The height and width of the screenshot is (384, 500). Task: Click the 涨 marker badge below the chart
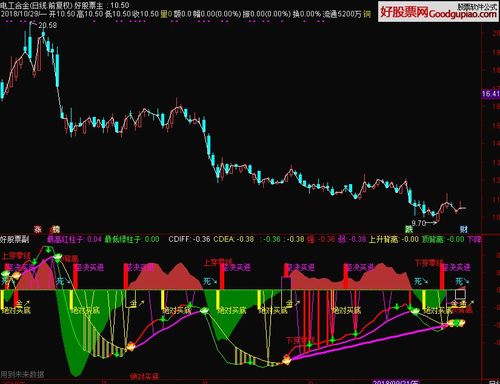click(x=38, y=229)
